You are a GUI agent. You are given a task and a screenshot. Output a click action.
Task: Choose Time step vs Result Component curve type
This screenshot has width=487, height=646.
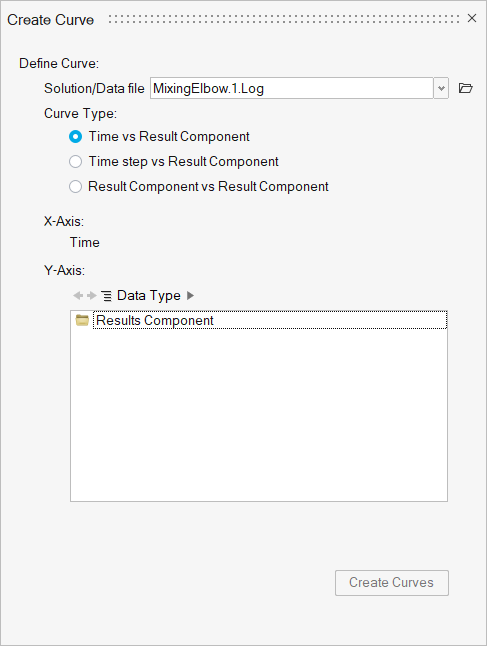click(75, 162)
